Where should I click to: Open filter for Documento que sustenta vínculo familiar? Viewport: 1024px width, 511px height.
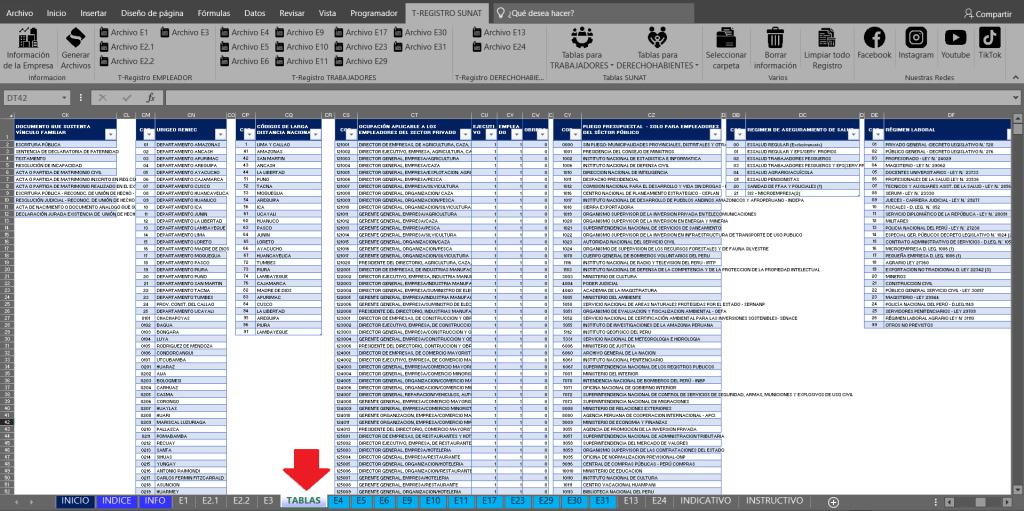111,133
